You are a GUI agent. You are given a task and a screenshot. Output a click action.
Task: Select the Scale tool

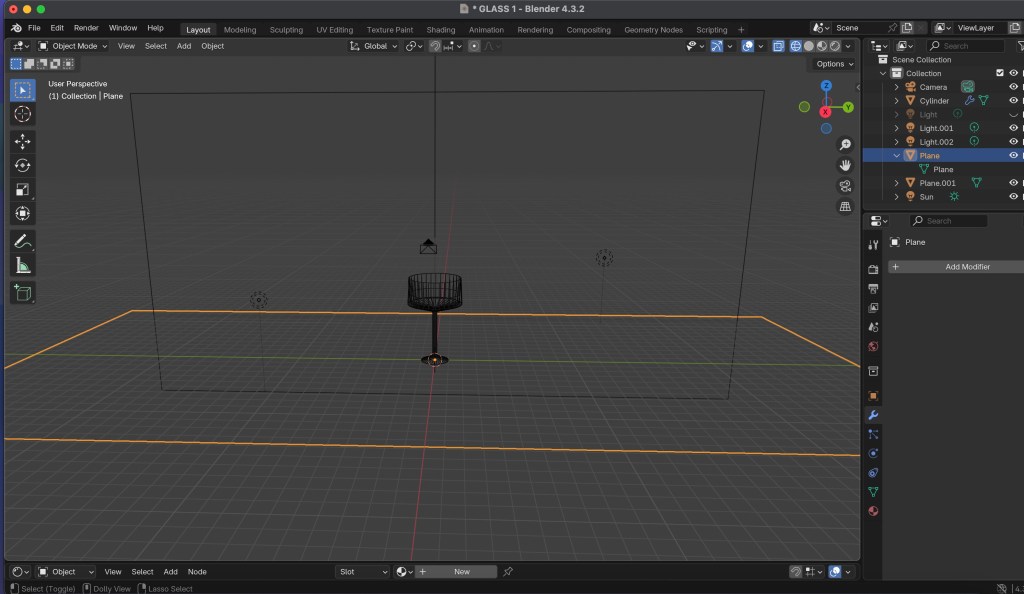(23, 189)
